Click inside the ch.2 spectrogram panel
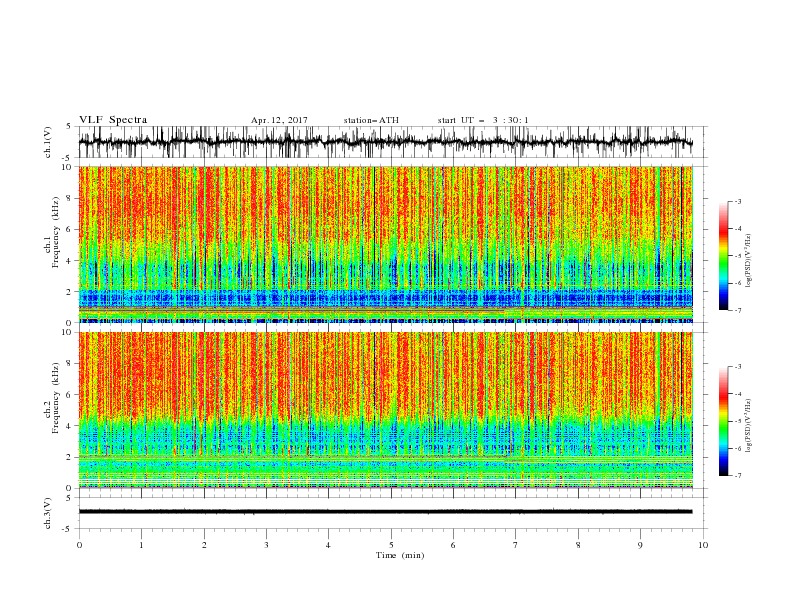 coord(385,410)
